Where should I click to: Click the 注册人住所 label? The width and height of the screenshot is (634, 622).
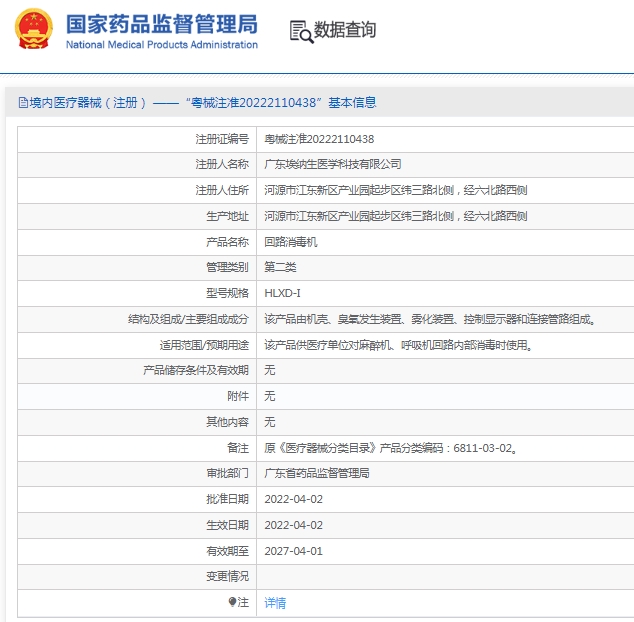coord(222,190)
